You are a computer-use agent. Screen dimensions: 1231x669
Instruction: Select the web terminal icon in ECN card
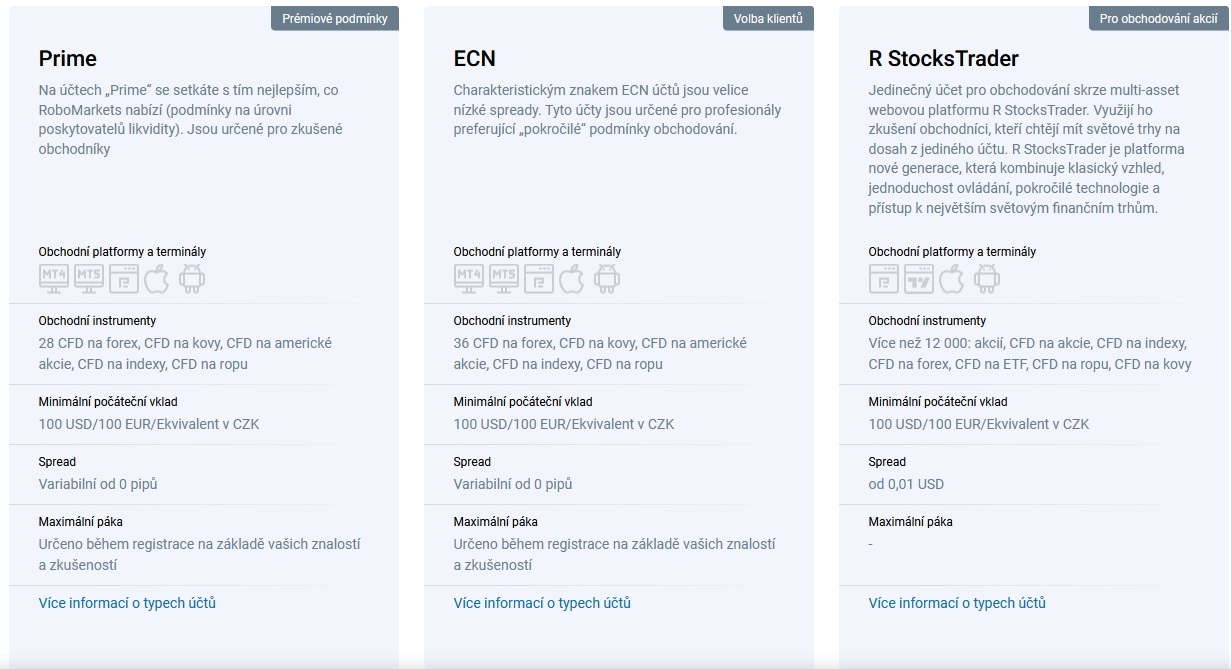coord(539,278)
